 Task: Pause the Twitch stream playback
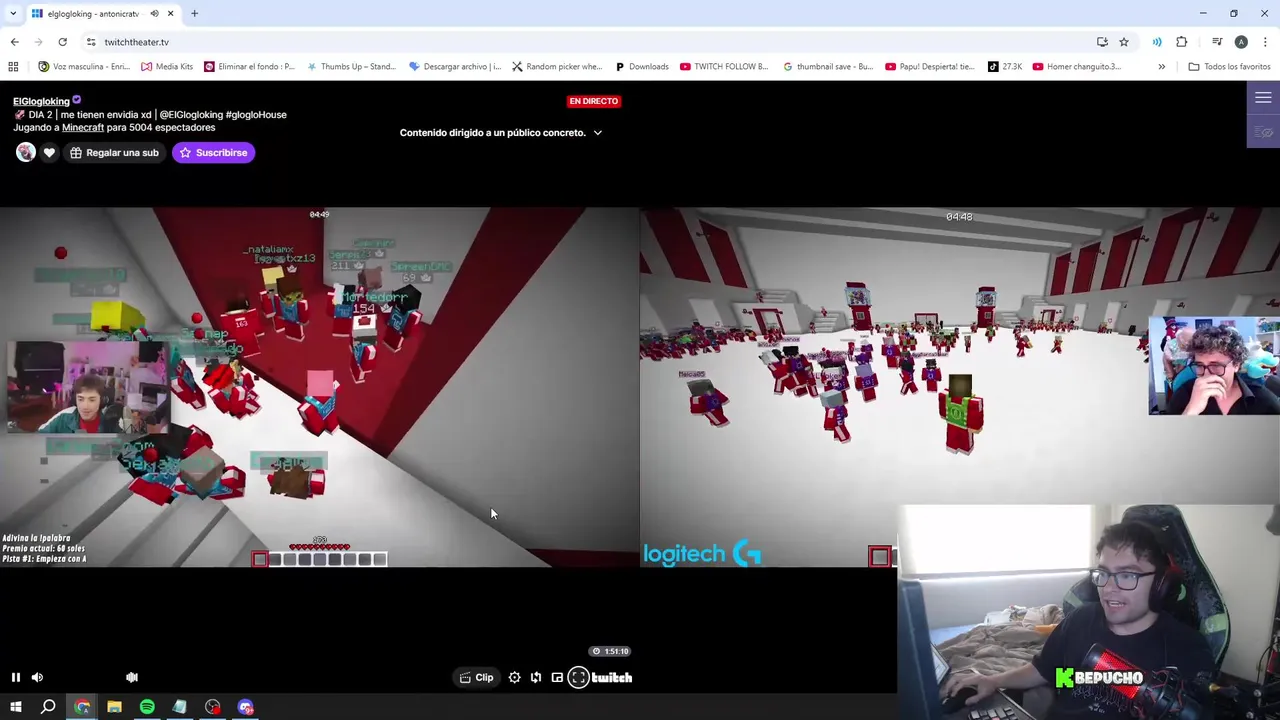(16, 677)
